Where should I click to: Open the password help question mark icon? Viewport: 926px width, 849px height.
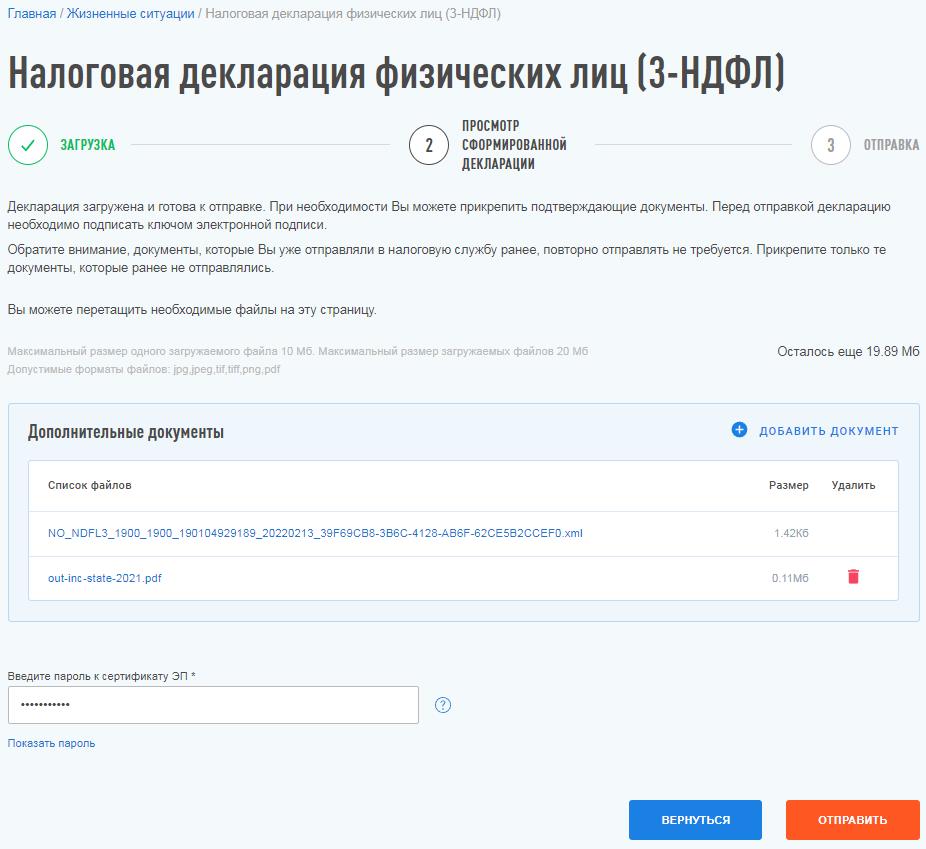[443, 705]
